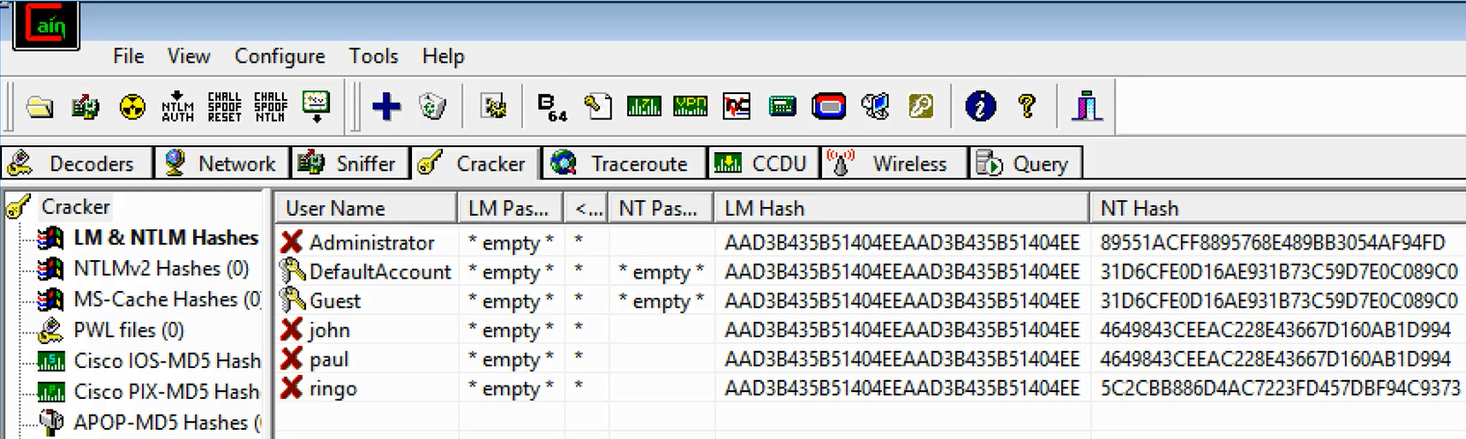Open the Base64 decoder icon

[552, 106]
